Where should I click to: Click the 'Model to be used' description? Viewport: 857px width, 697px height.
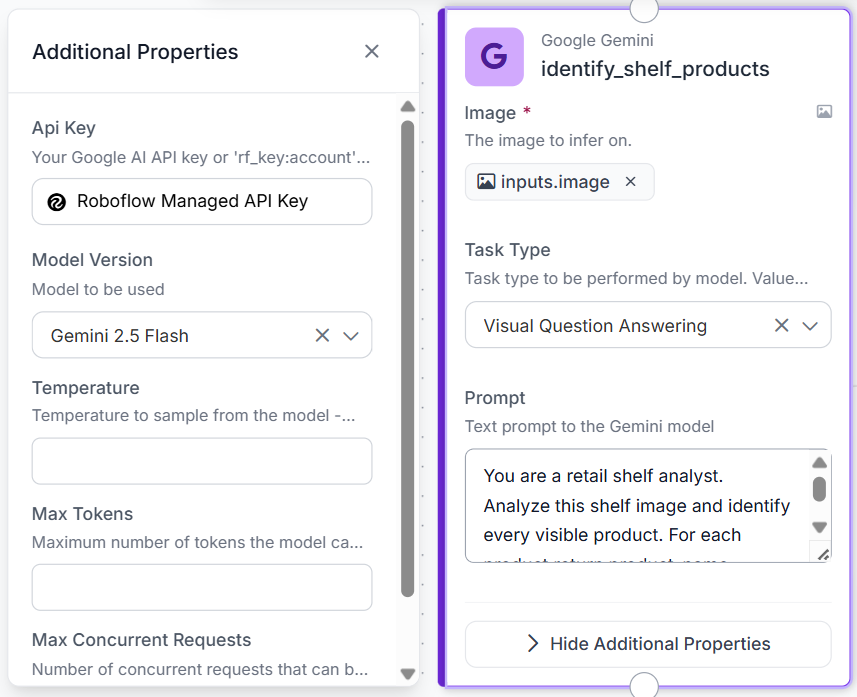(x=98, y=289)
